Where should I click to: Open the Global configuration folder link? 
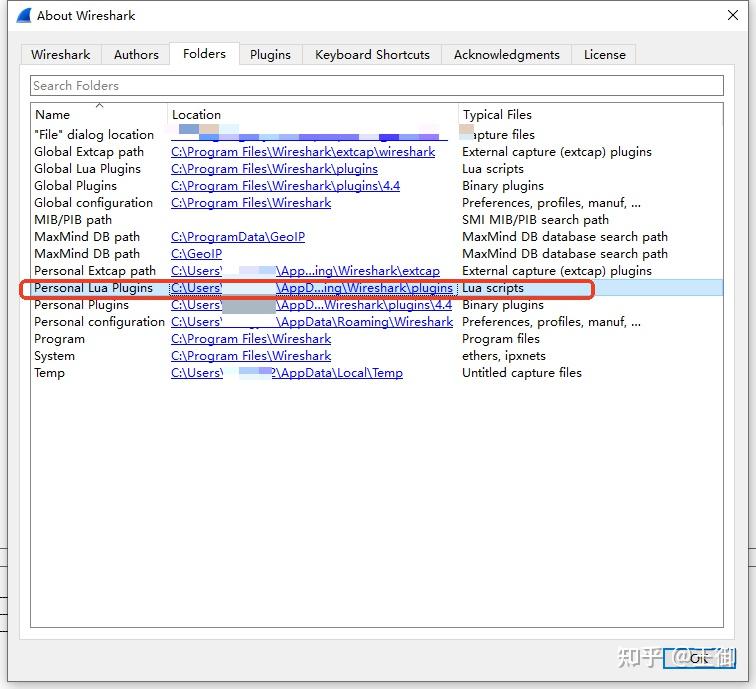tap(251, 203)
